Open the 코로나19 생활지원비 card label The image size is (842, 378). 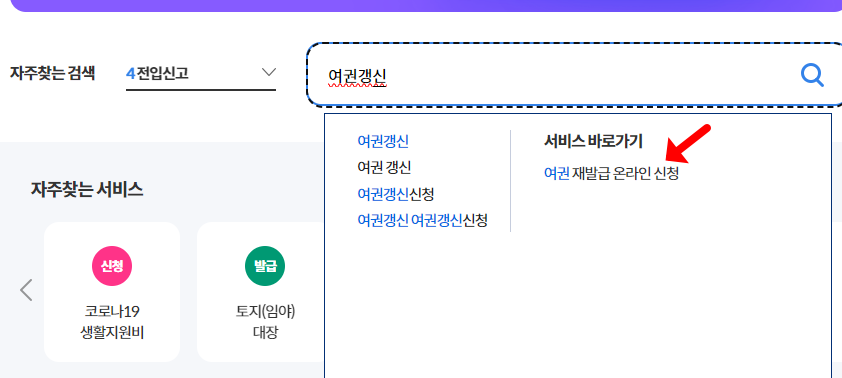(112, 322)
